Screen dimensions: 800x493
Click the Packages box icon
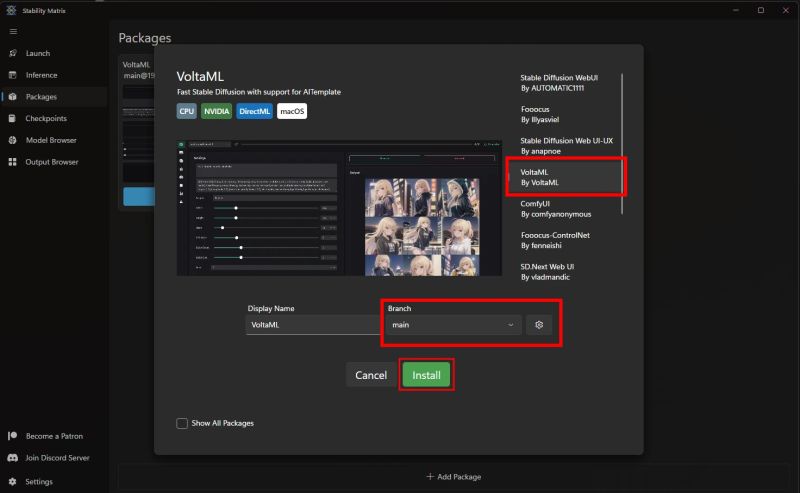[x=13, y=96]
